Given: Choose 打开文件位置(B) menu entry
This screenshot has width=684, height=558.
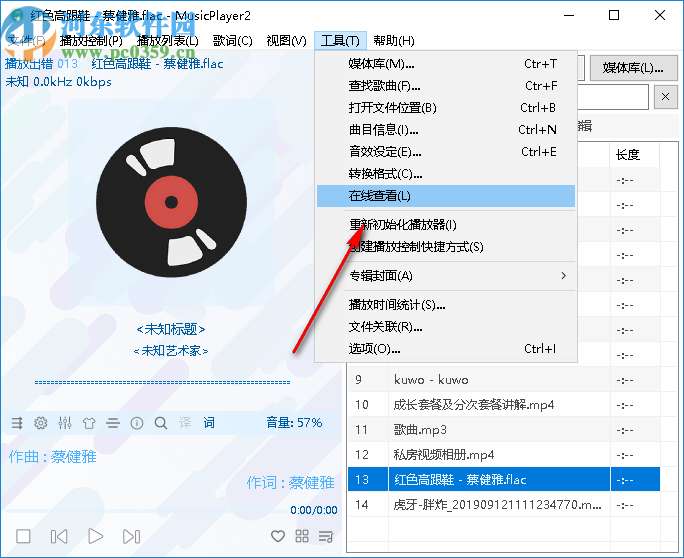Looking at the screenshot, I should point(446,107).
